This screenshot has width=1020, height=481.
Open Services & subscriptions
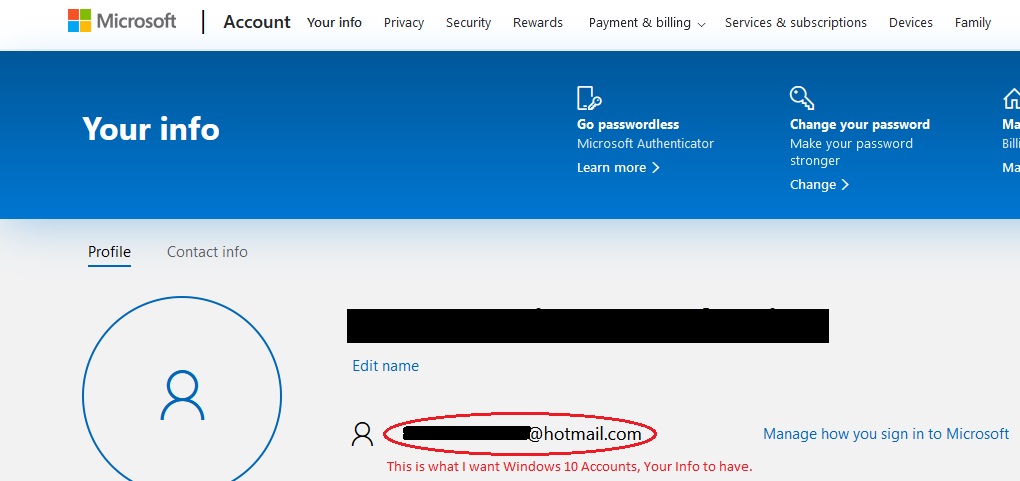coord(796,23)
